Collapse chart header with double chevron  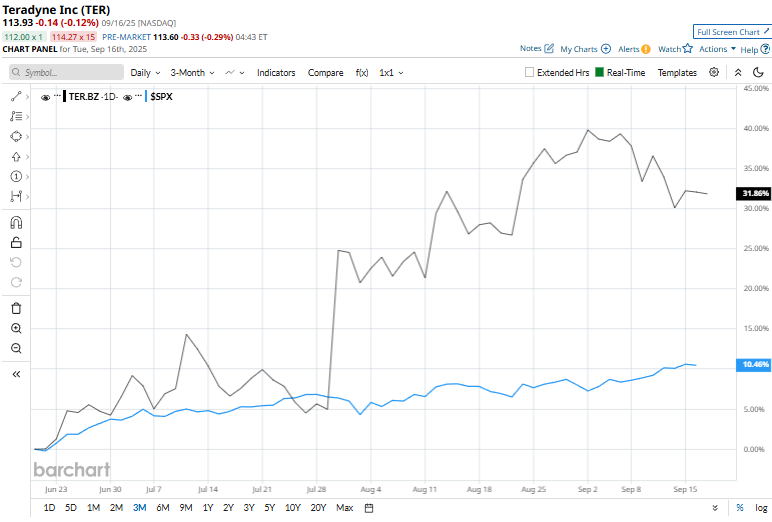coord(738,72)
